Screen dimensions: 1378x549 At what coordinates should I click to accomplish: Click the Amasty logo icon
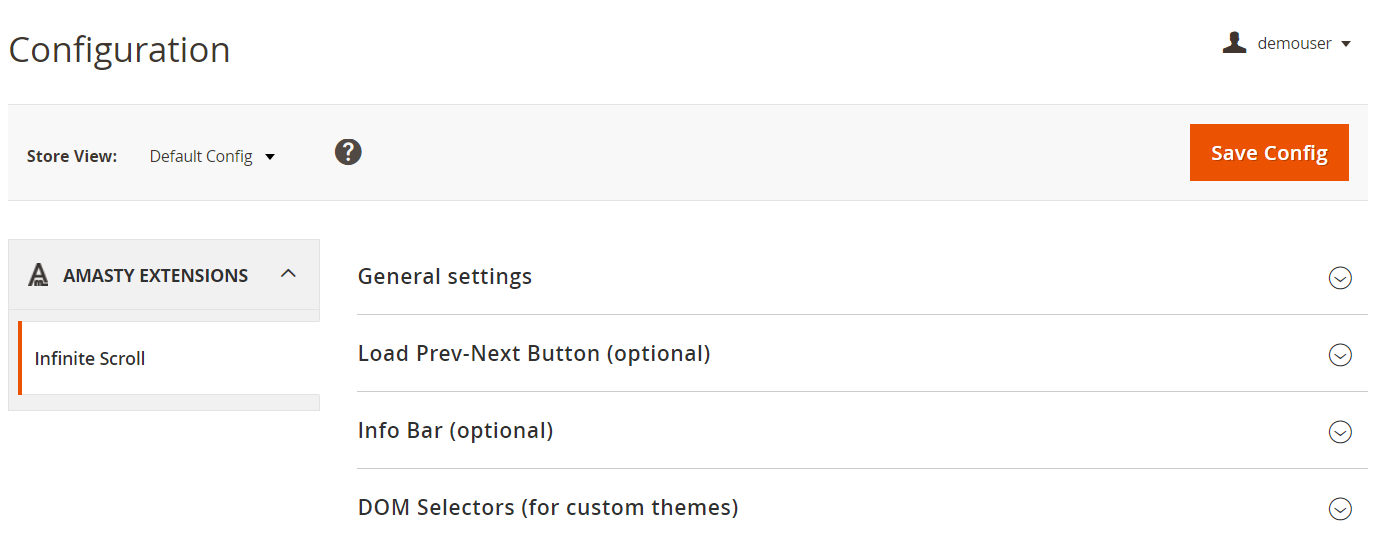coord(39,275)
